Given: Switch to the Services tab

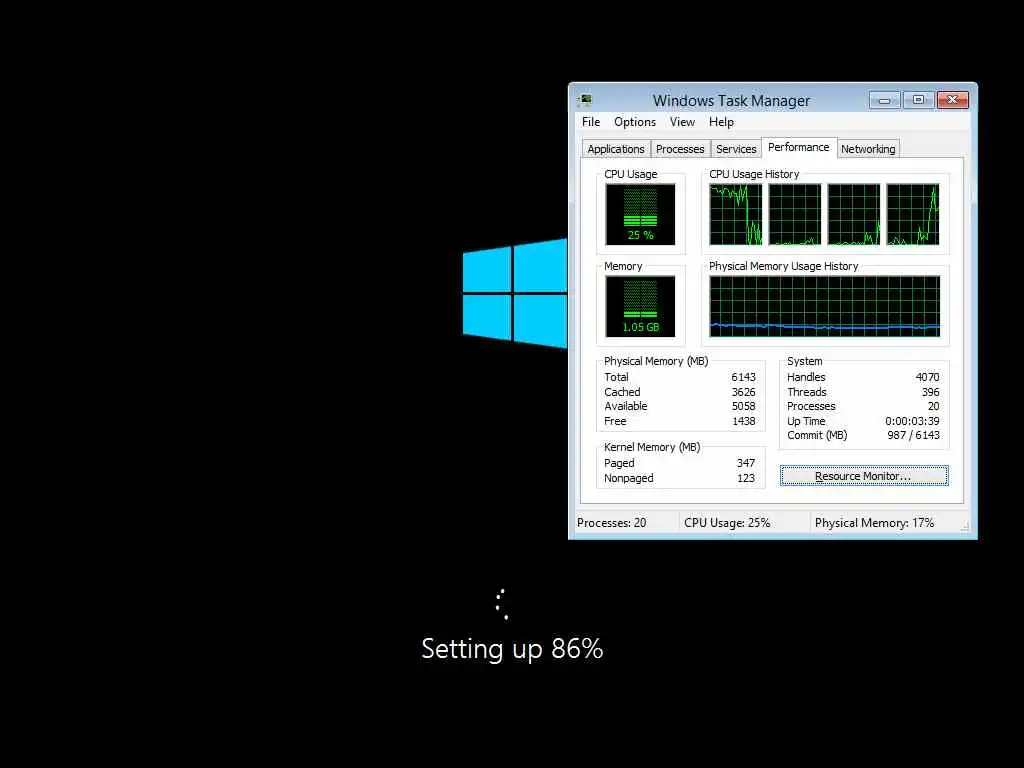Looking at the screenshot, I should [x=736, y=149].
